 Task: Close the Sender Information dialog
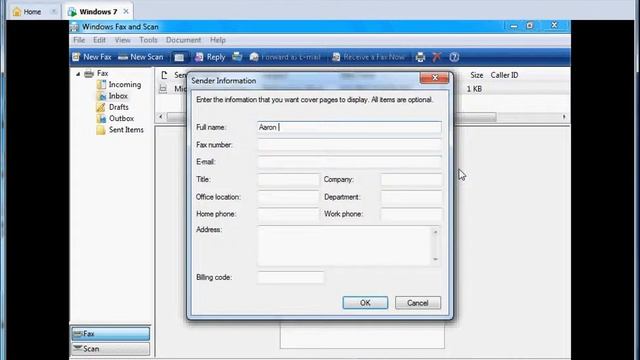click(x=435, y=78)
